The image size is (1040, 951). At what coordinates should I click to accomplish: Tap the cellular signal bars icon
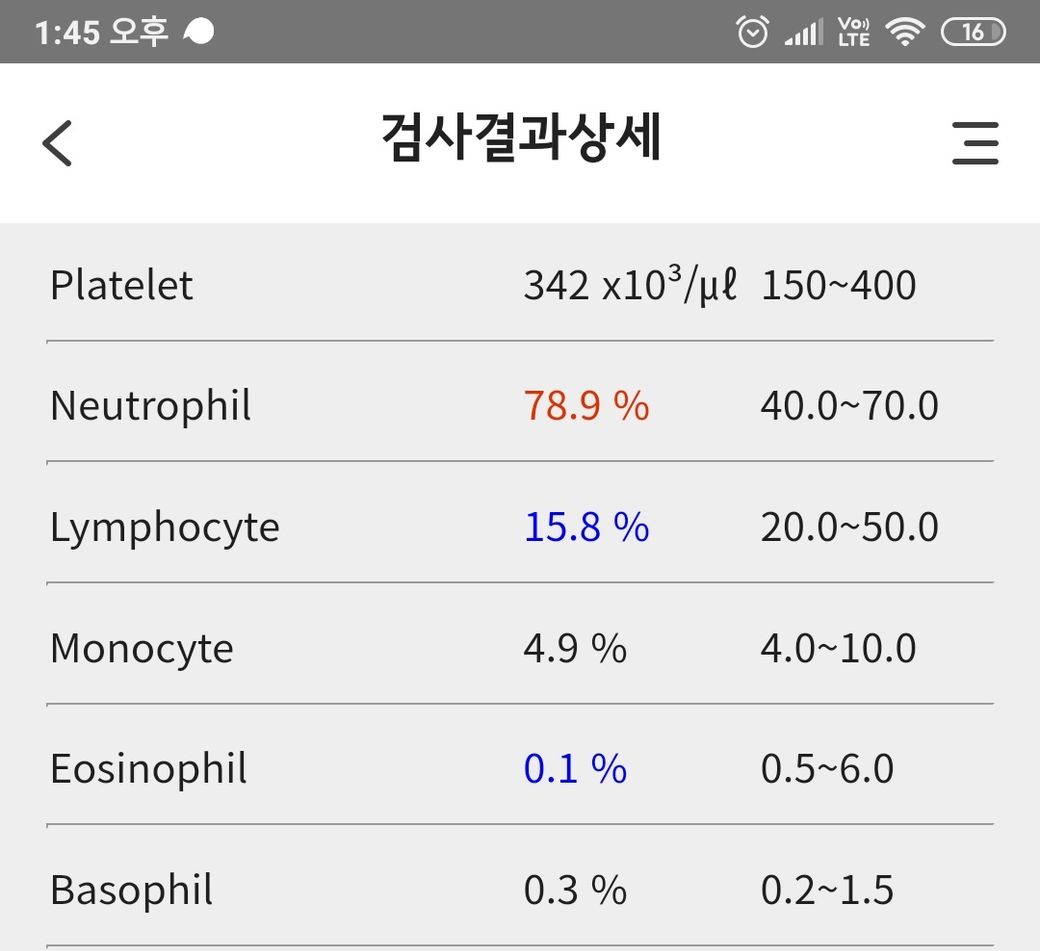tap(803, 32)
